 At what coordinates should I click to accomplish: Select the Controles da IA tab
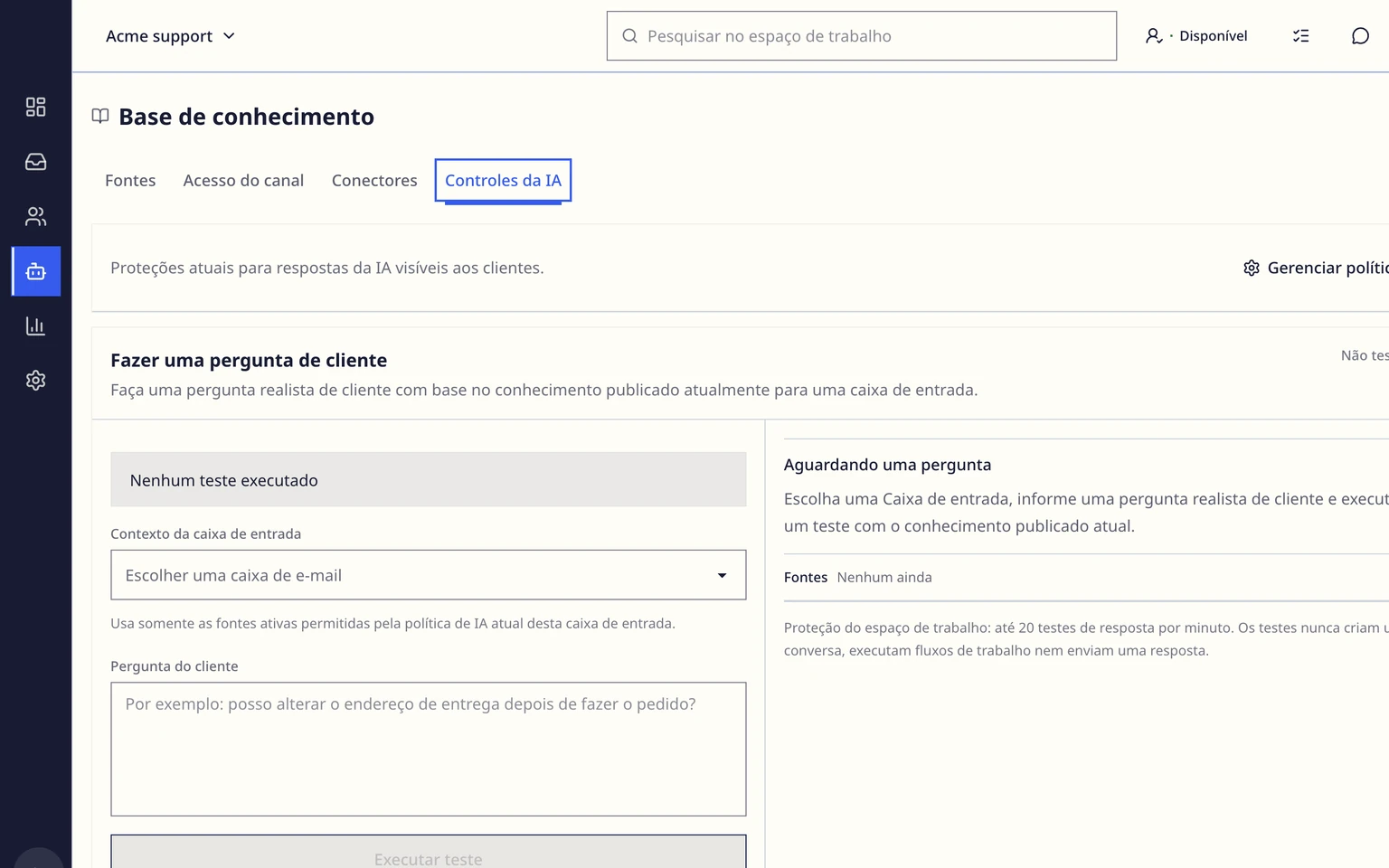coord(503,180)
